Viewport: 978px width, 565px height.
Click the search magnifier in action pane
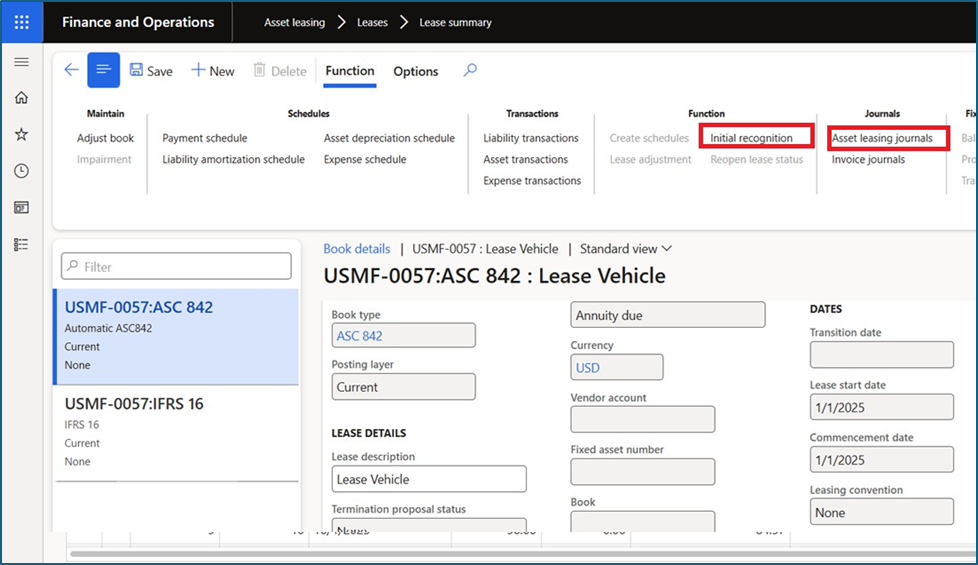click(x=470, y=70)
